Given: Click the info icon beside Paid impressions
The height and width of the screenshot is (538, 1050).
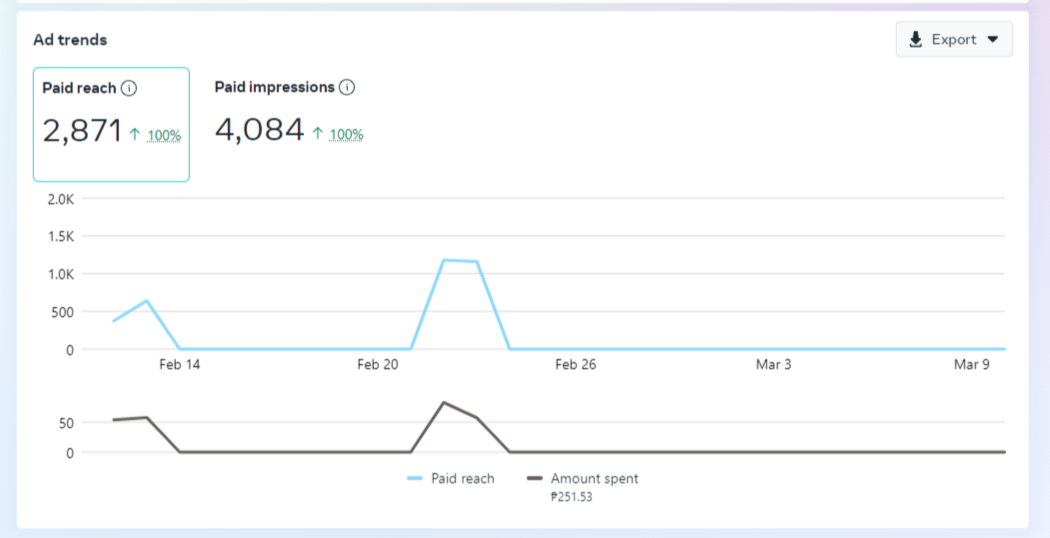Looking at the screenshot, I should point(347,87).
